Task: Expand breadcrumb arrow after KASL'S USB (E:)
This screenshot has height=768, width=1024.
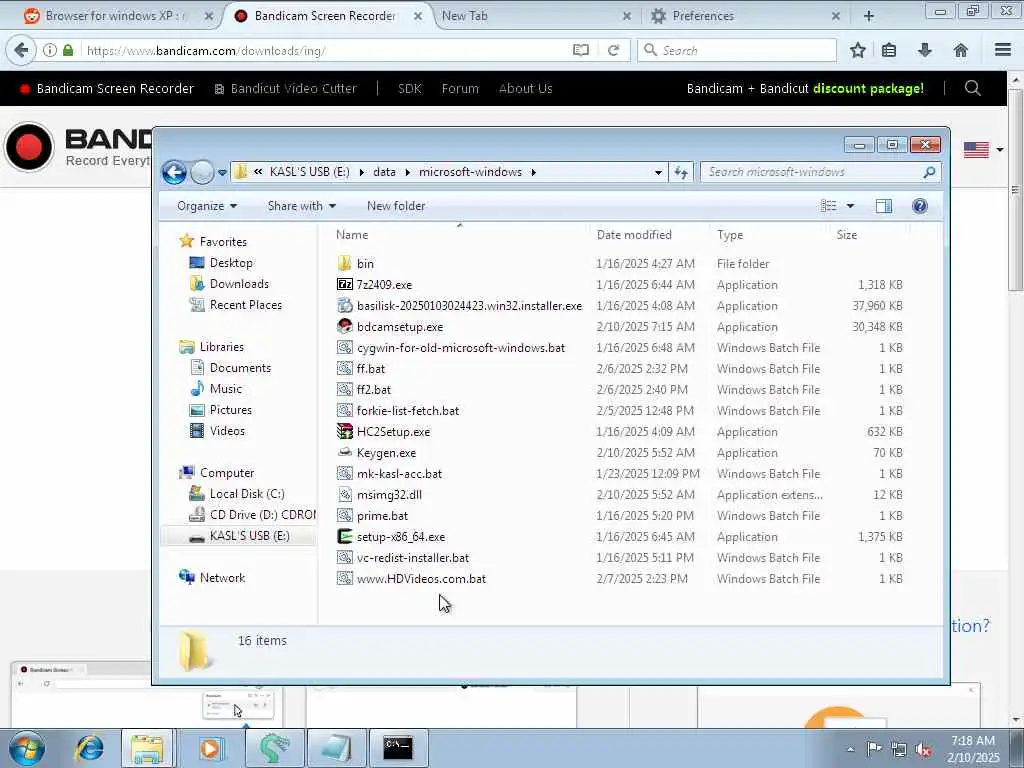Action: coord(361,172)
